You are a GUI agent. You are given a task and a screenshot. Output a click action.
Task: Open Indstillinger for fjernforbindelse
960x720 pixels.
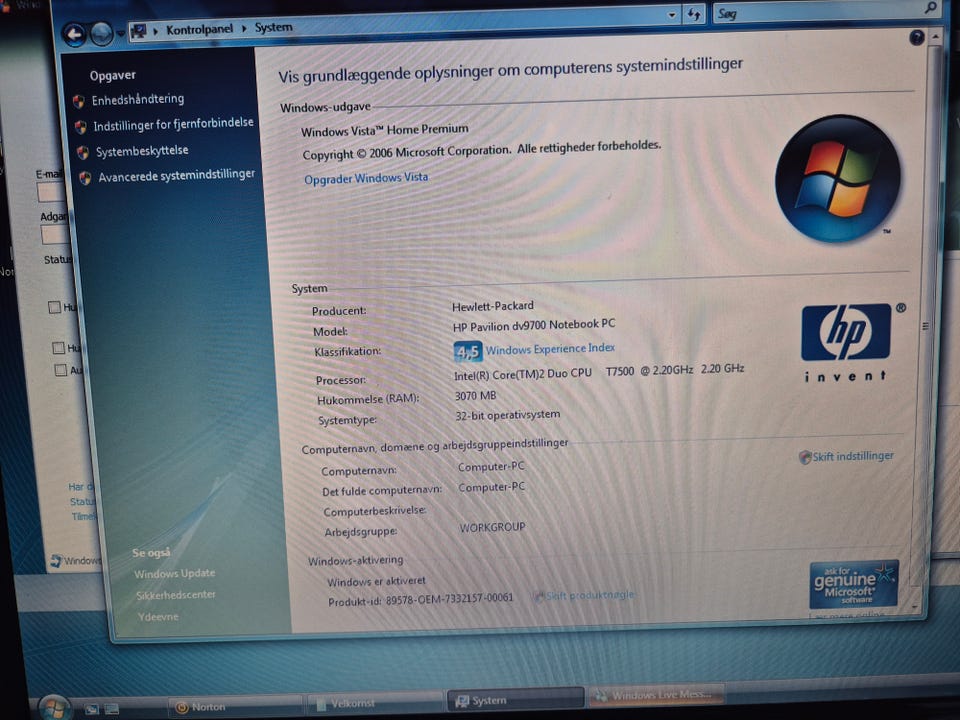pos(173,124)
